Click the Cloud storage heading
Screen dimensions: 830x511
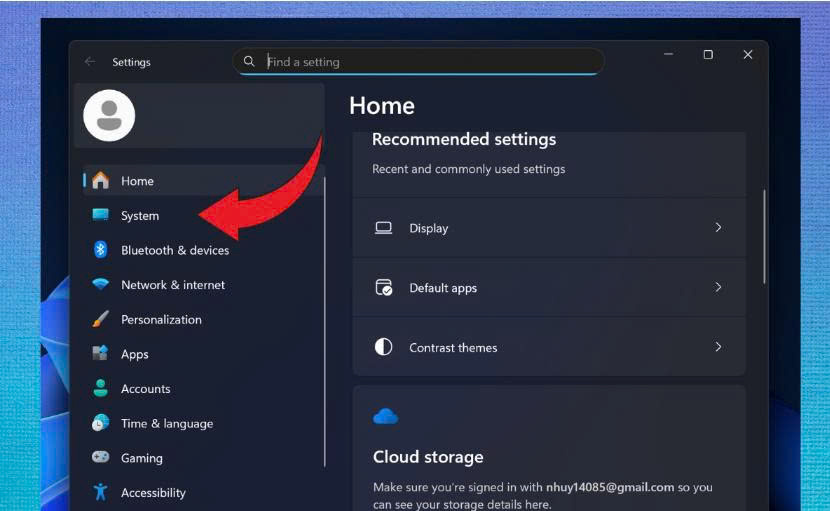pos(428,457)
